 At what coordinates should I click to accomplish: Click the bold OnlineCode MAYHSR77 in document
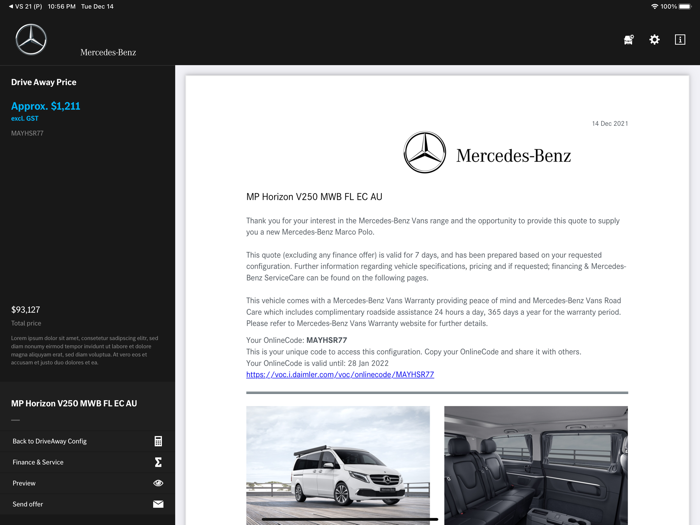point(326,340)
